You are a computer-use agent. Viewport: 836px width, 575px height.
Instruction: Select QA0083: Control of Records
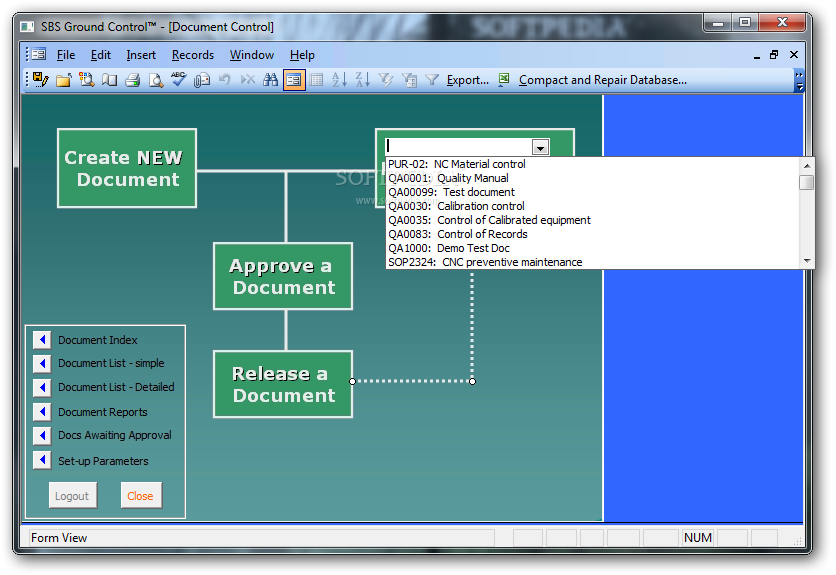[x=592, y=234]
